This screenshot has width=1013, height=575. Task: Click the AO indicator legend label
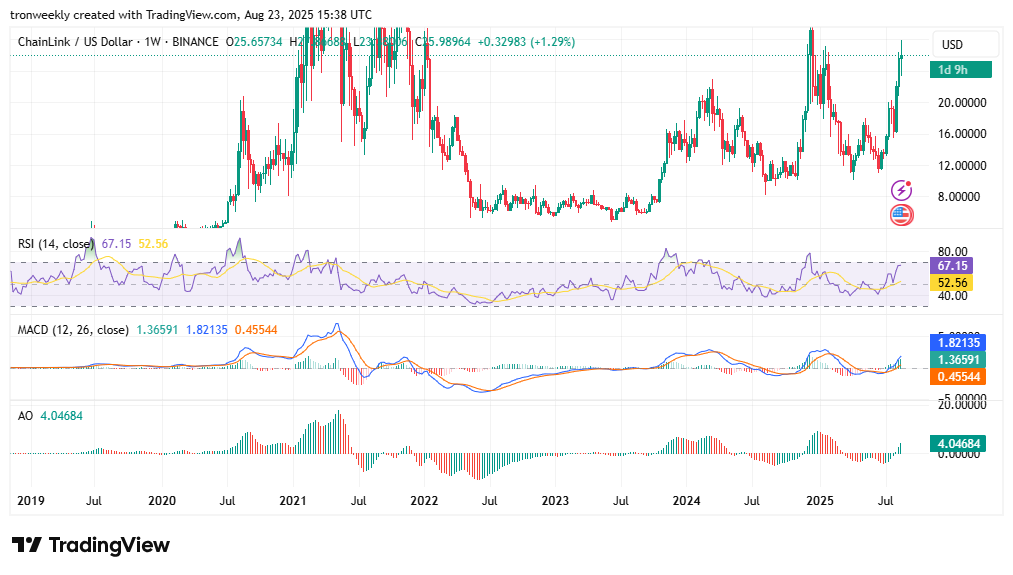click(x=27, y=414)
